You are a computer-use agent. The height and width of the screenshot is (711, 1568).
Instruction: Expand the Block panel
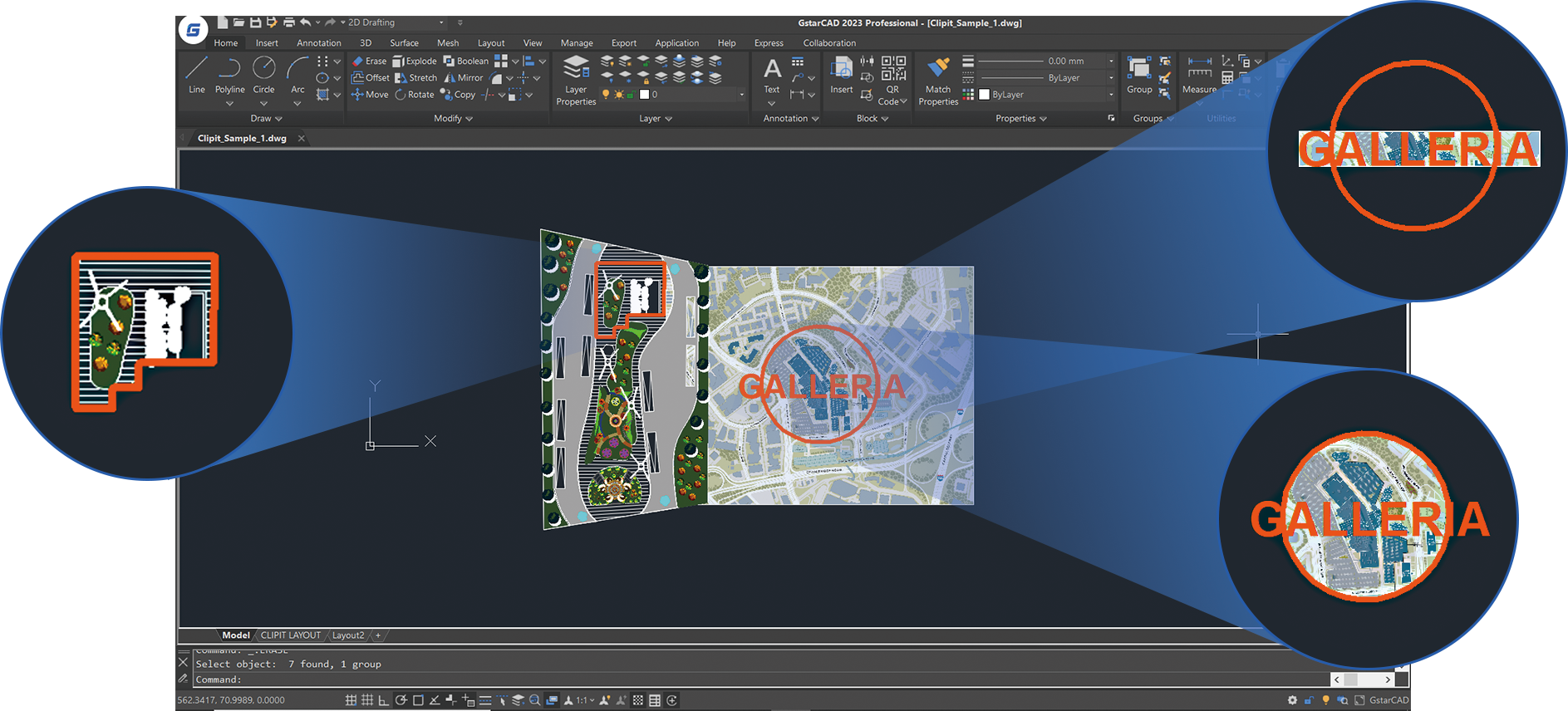coord(872,119)
